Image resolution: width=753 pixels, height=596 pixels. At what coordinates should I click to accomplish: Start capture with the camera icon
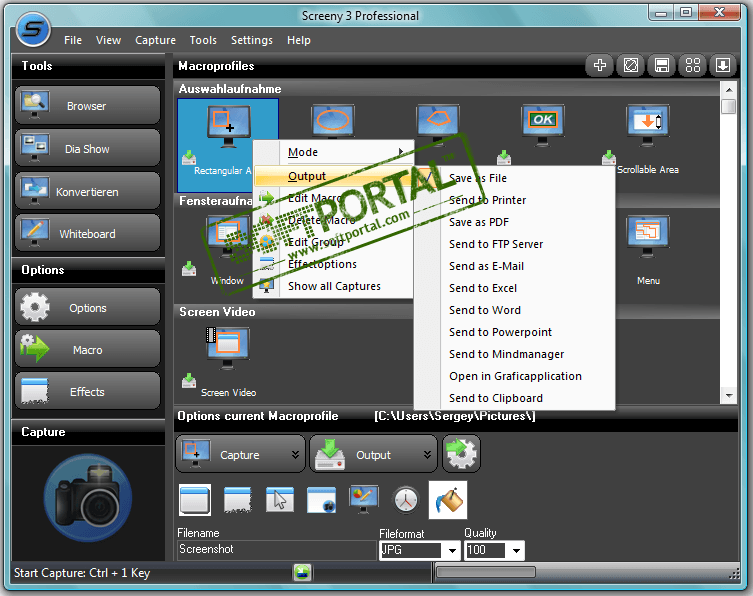coord(88,498)
